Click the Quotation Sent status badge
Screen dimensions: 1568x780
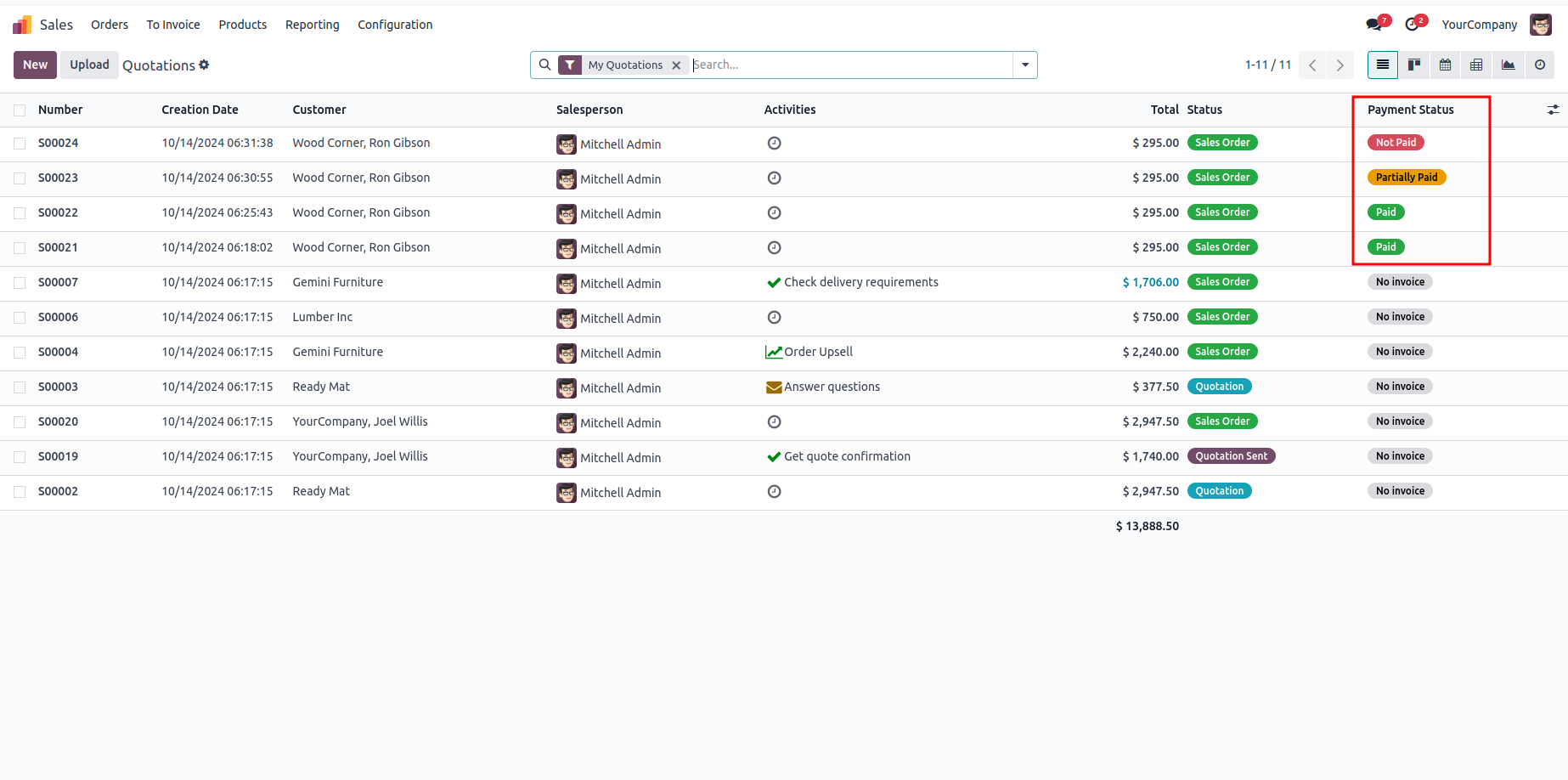click(x=1231, y=456)
